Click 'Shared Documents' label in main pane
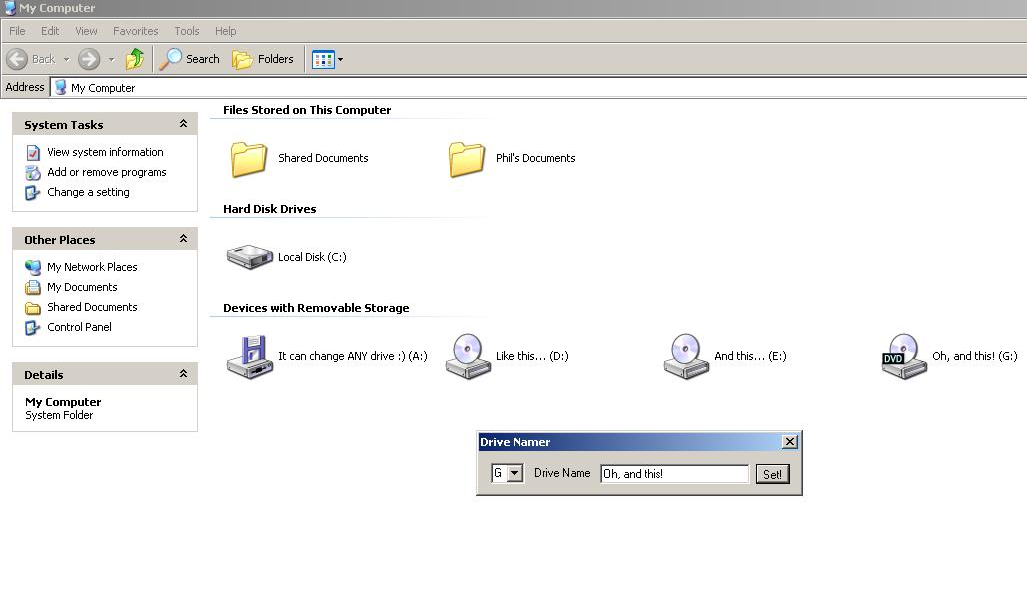Image resolution: width=1027 pixels, height=600 pixels. pyautogui.click(x=324, y=158)
